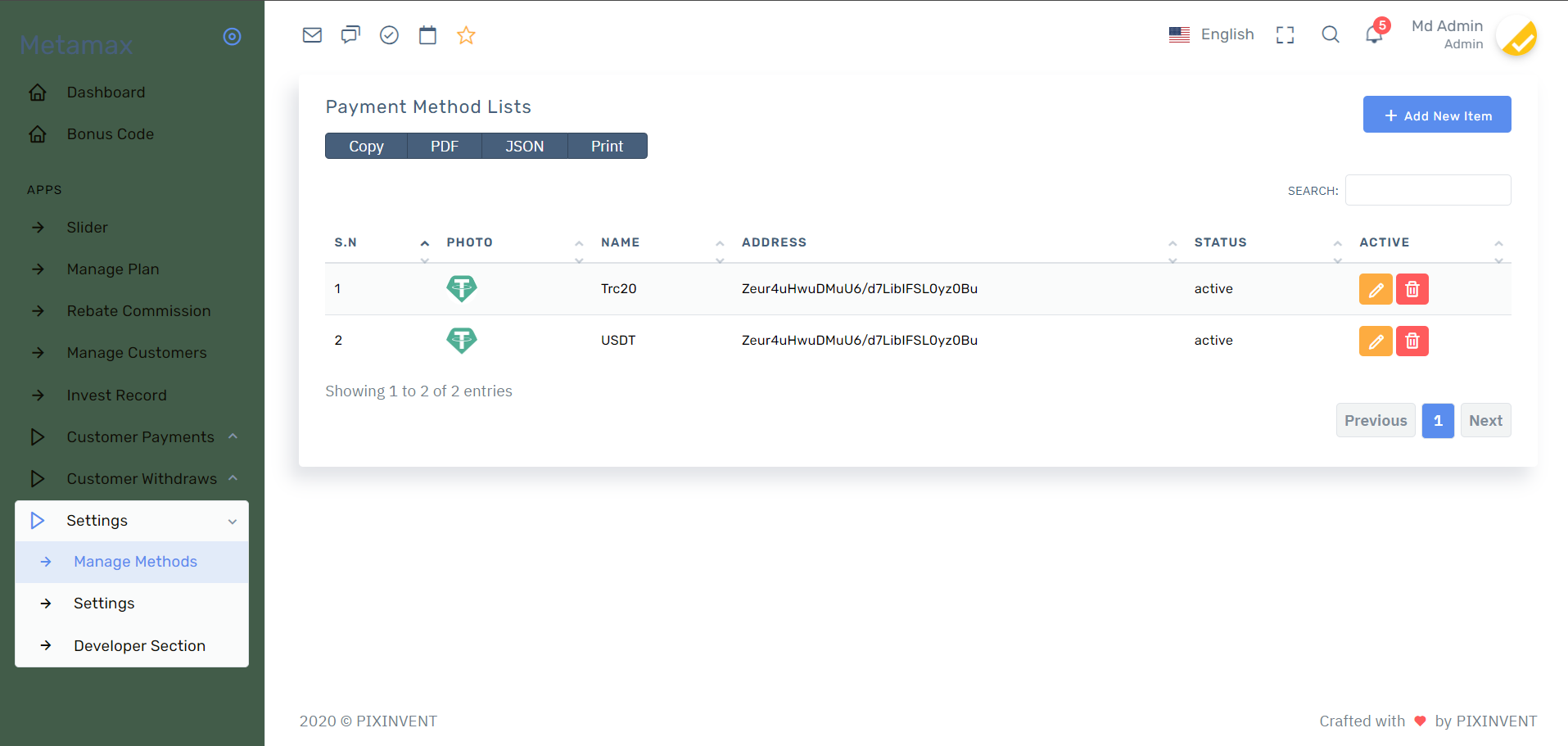Open the chat messages icon
This screenshot has height=746, width=1568.
point(350,34)
